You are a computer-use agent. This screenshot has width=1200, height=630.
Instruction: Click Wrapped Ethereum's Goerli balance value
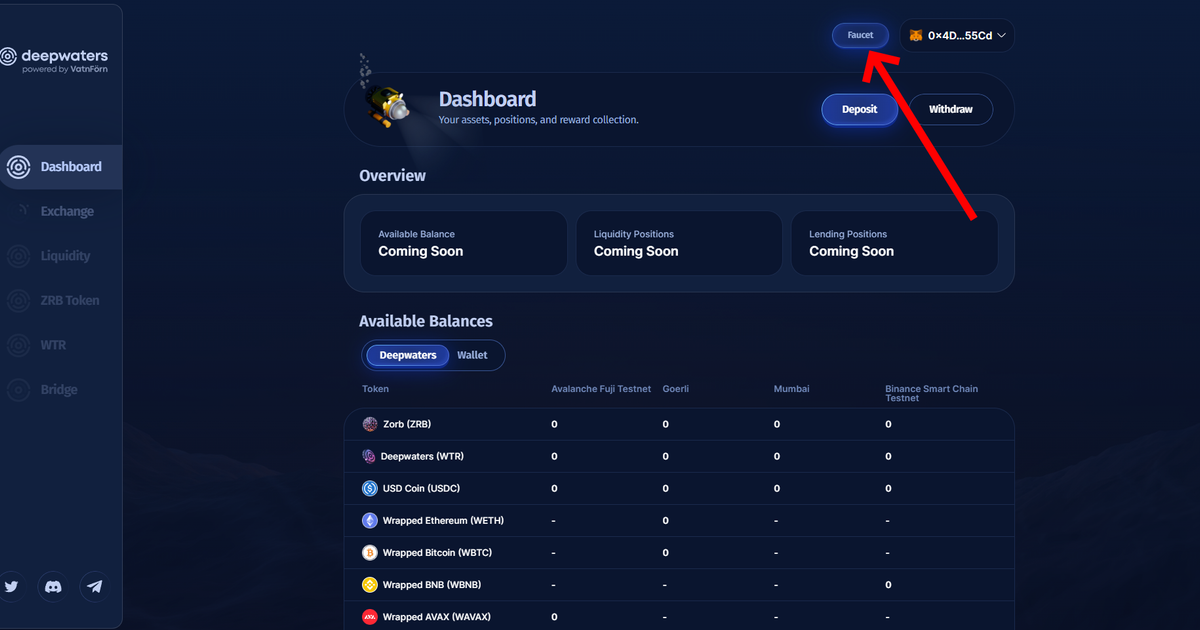coord(666,521)
